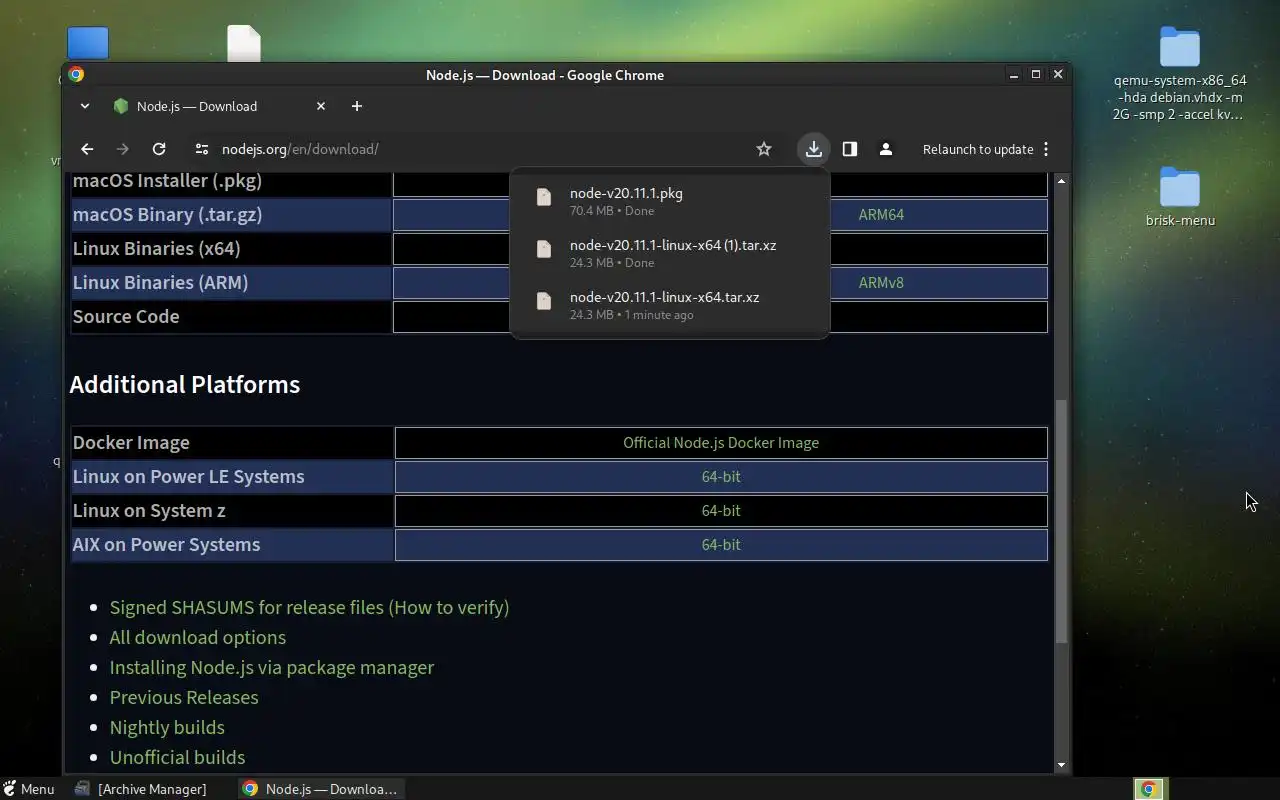Open Unofficial builds link
The height and width of the screenshot is (800, 1280).
pyautogui.click(x=177, y=757)
